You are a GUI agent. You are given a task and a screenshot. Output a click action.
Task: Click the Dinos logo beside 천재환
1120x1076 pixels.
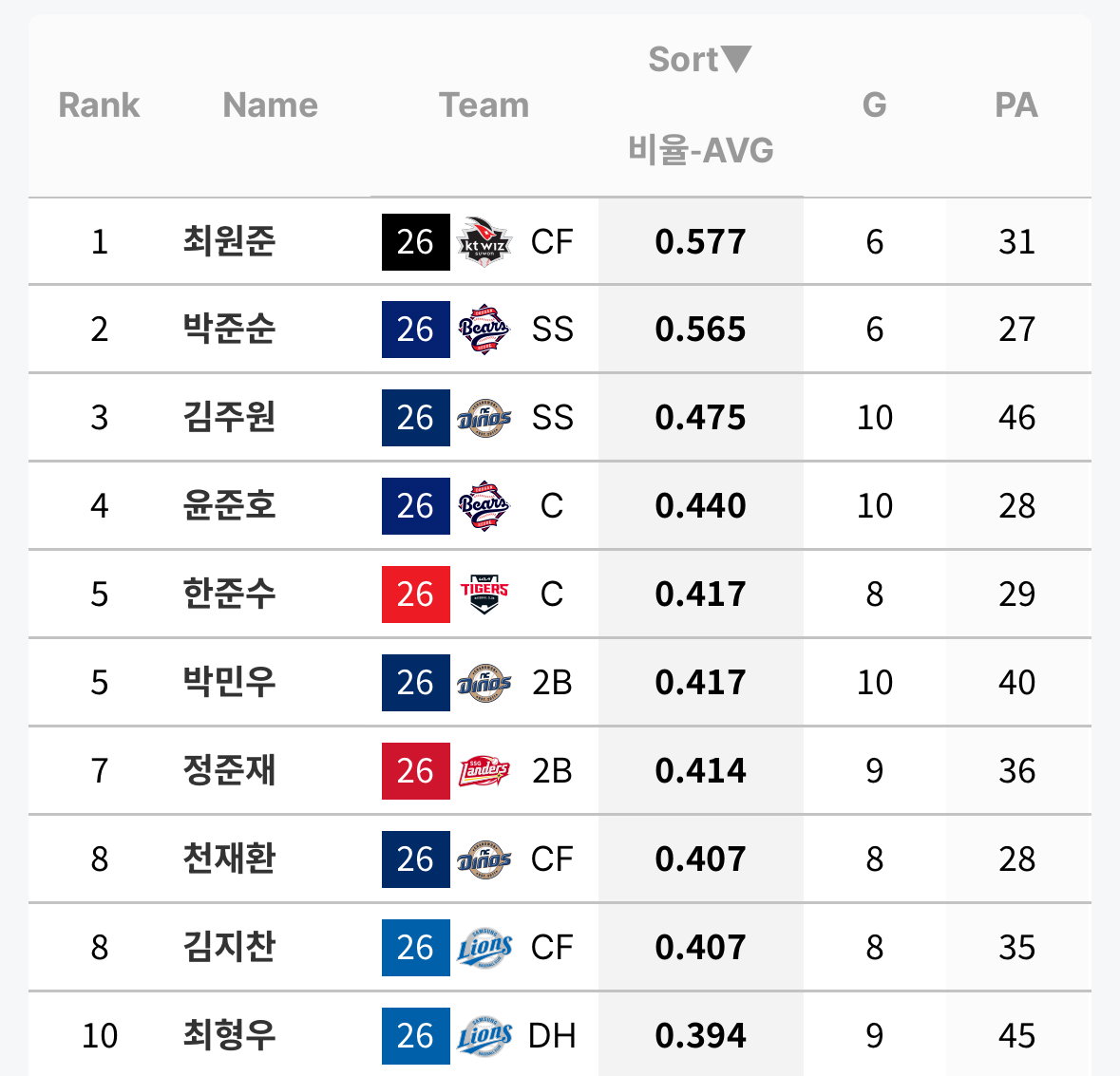click(484, 859)
